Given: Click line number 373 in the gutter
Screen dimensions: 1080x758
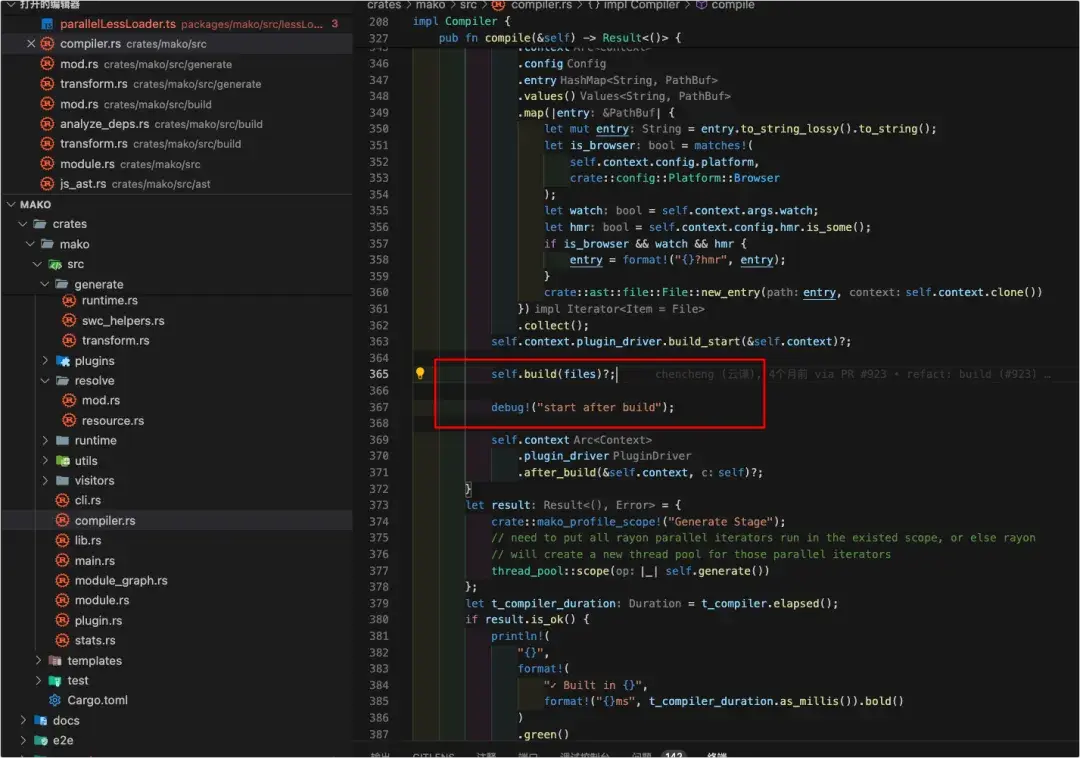Looking at the screenshot, I should pyautogui.click(x=379, y=505).
